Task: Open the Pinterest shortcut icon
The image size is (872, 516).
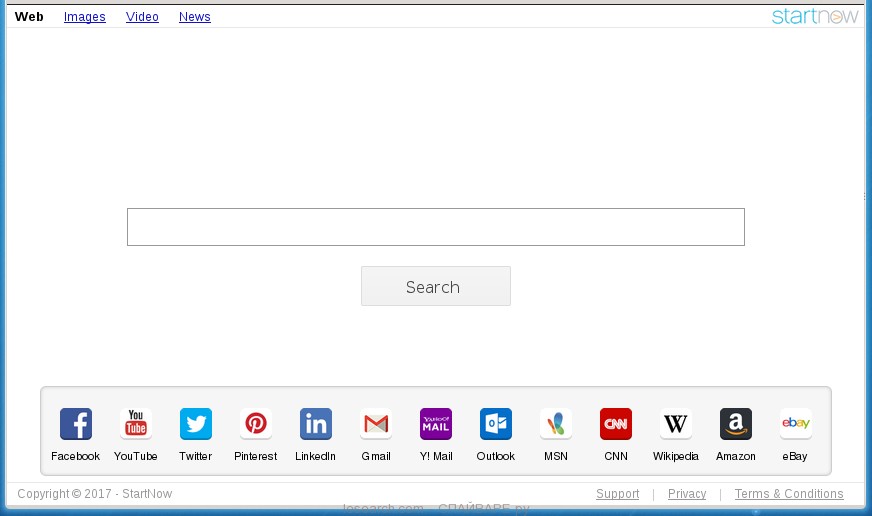Action: coord(256,424)
